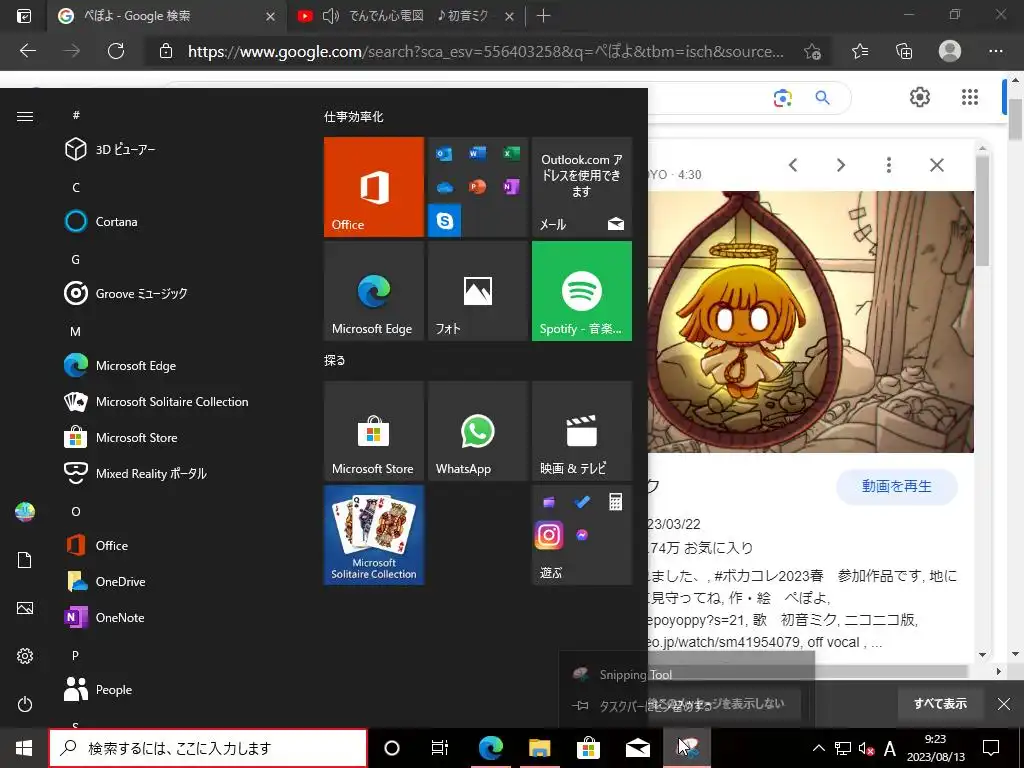
Task: Open Task View on the taskbar
Action: pos(440,748)
